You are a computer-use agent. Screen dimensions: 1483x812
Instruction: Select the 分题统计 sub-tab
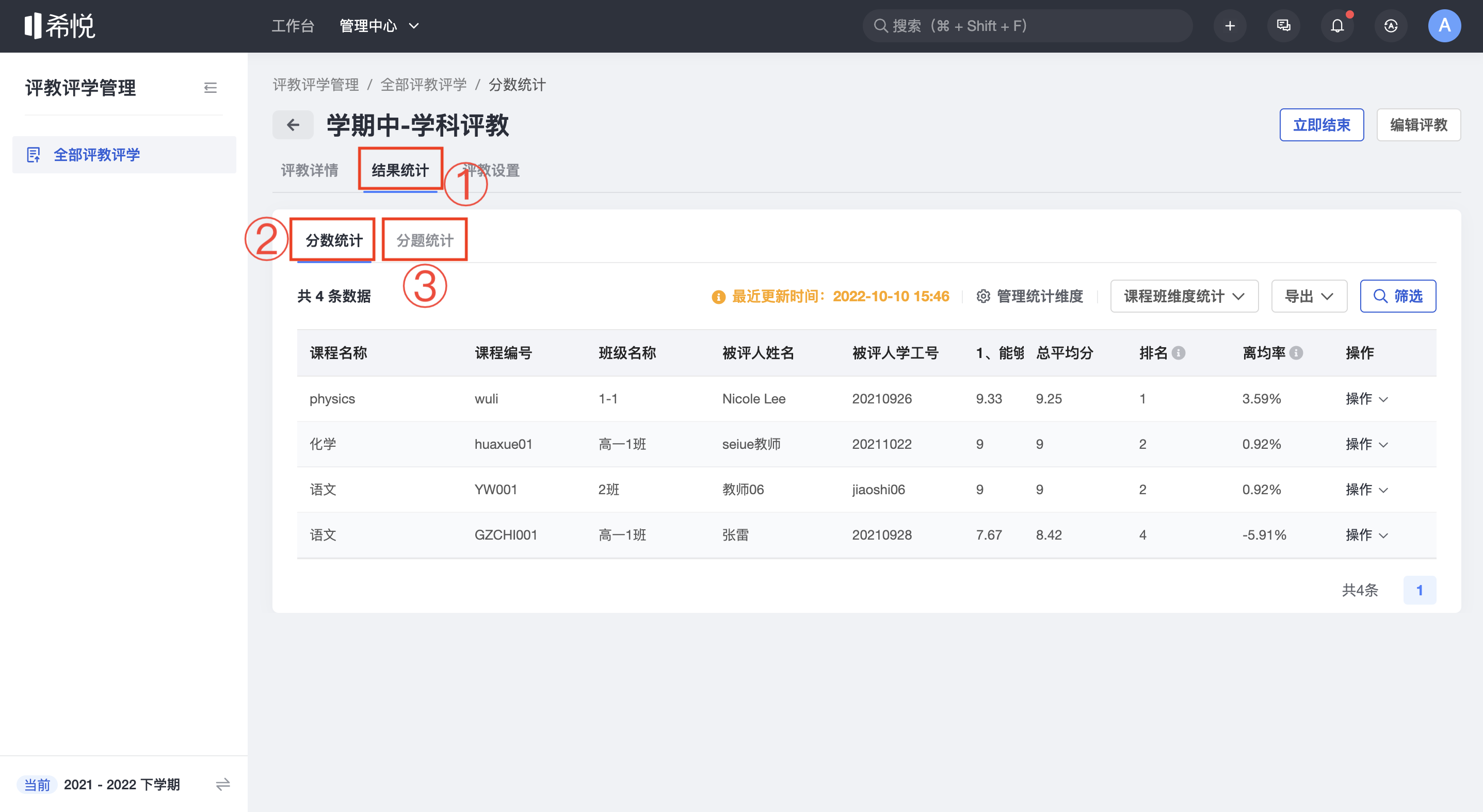pyautogui.click(x=425, y=240)
